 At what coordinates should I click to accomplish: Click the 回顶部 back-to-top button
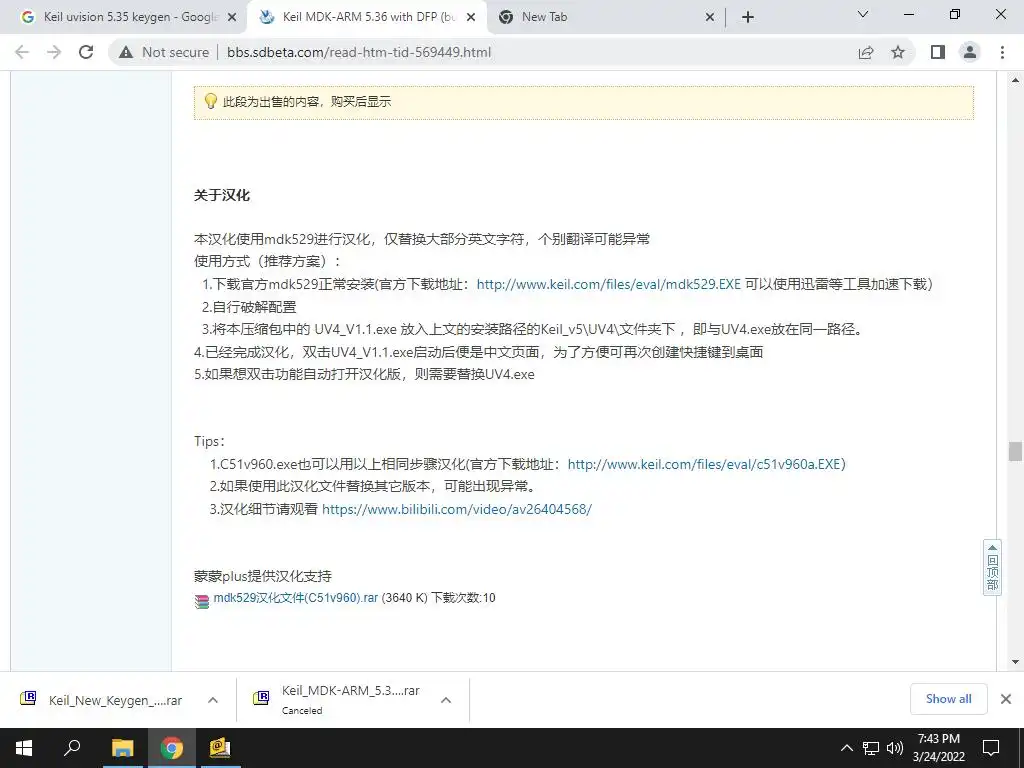pyautogui.click(x=992, y=568)
